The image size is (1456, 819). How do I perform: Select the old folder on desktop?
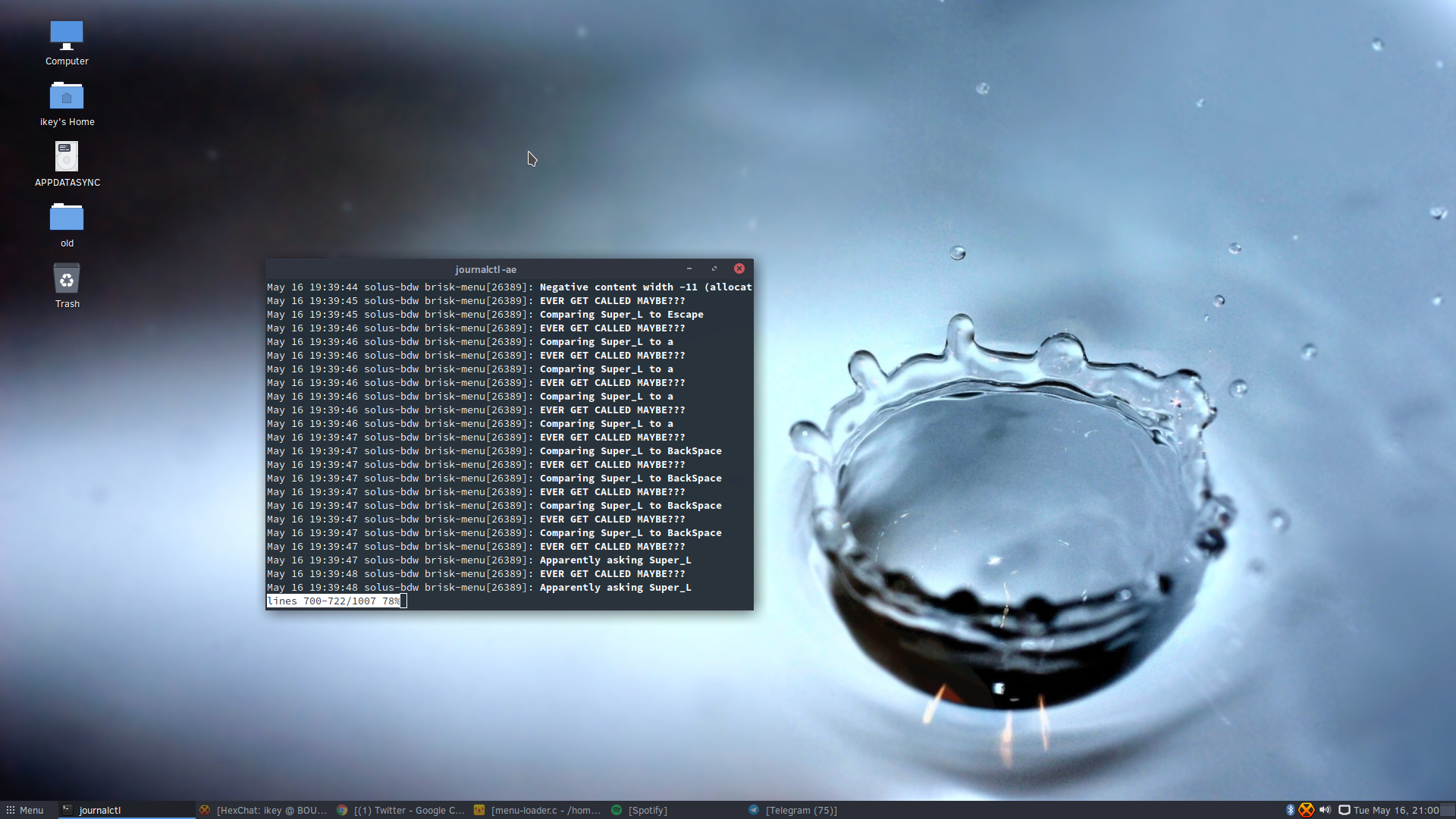click(x=67, y=225)
